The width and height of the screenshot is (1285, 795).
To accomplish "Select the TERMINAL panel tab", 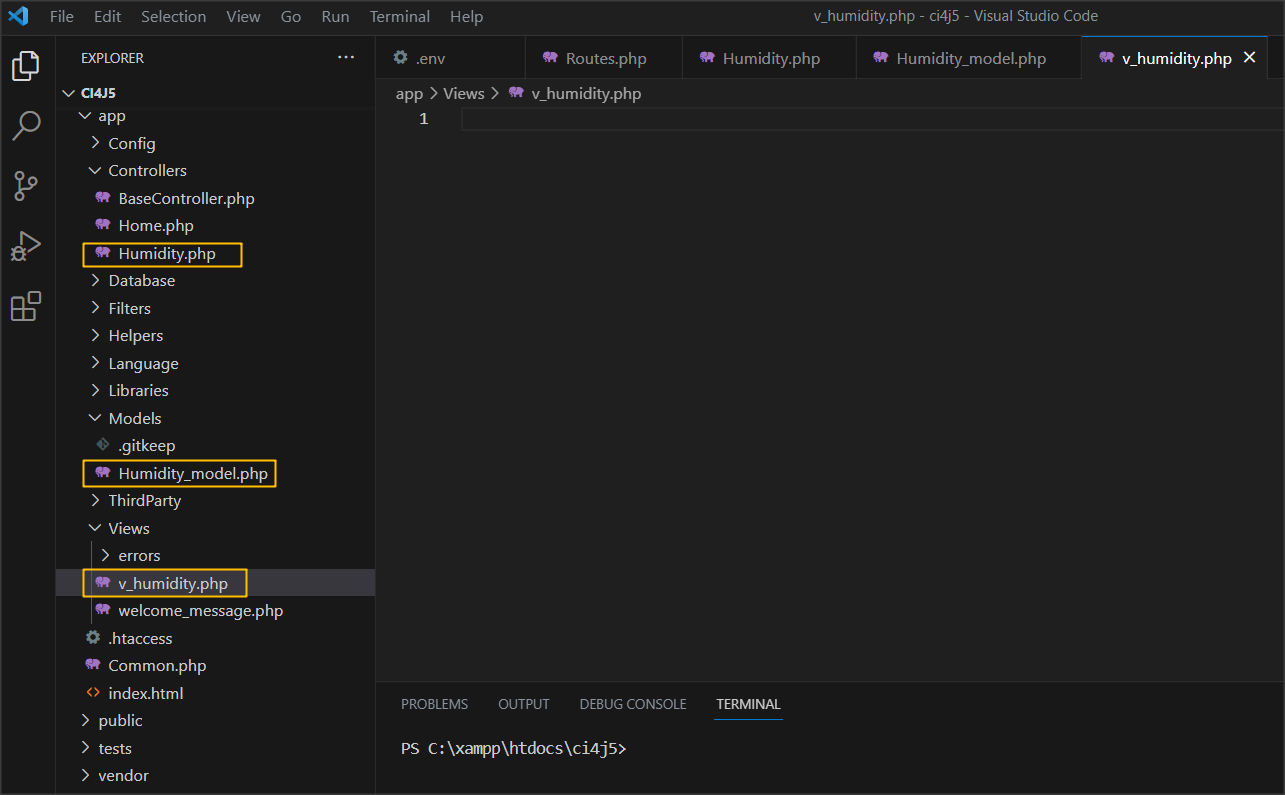I will tap(748, 704).
